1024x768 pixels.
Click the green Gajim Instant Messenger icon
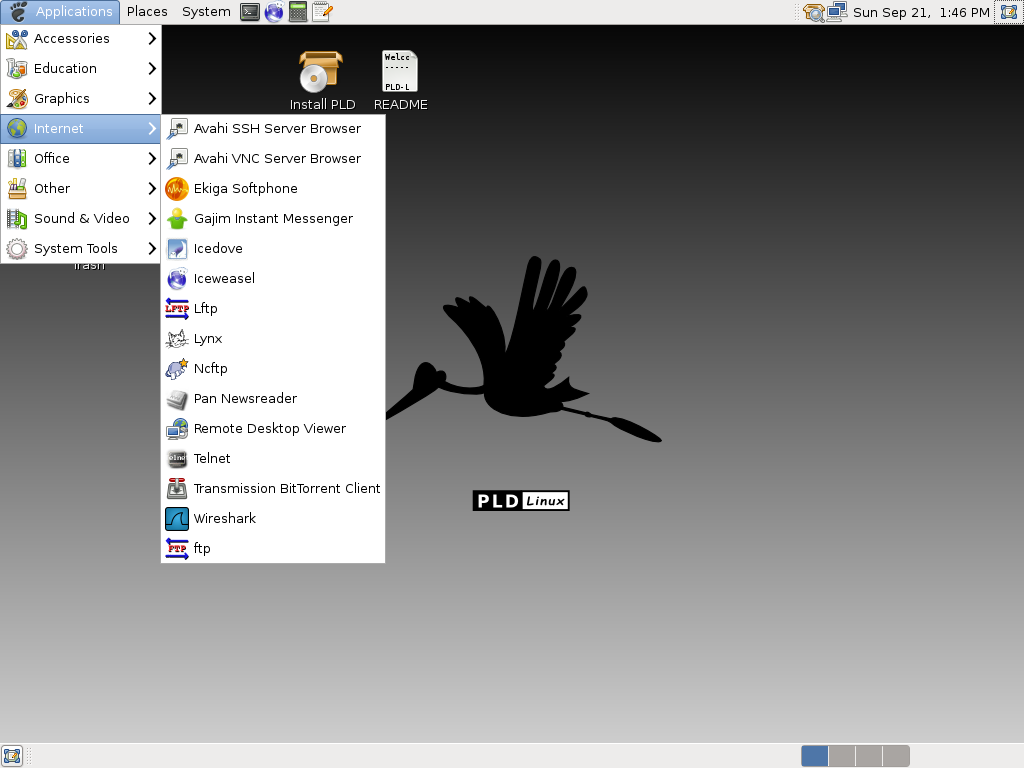coord(176,219)
